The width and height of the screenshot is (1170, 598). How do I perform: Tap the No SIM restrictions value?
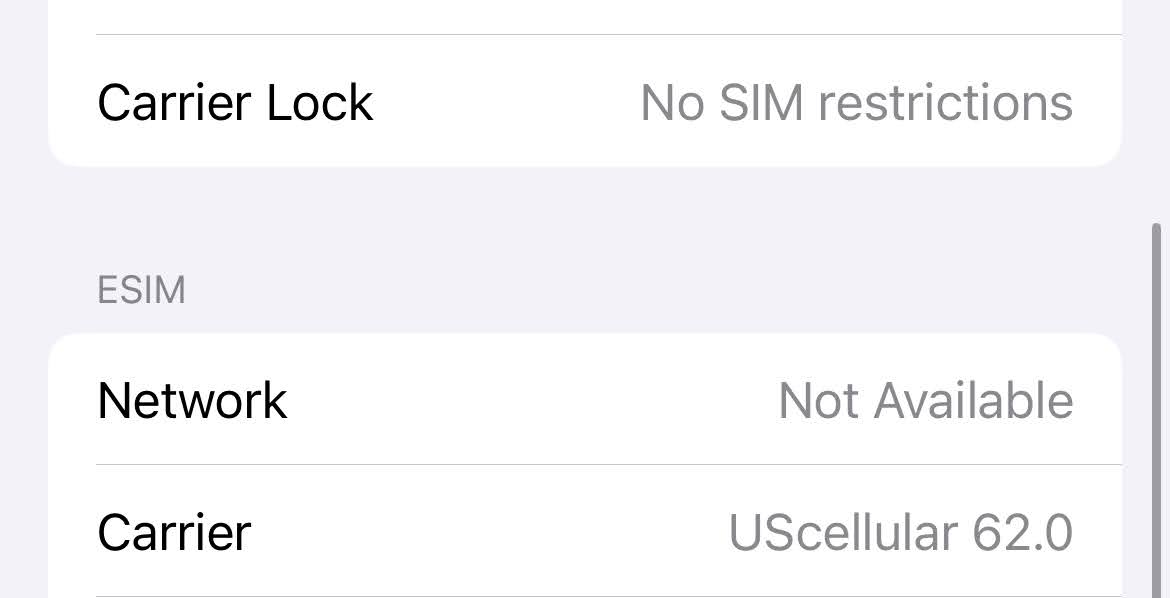pyautogui.click(x=856, y=102)
